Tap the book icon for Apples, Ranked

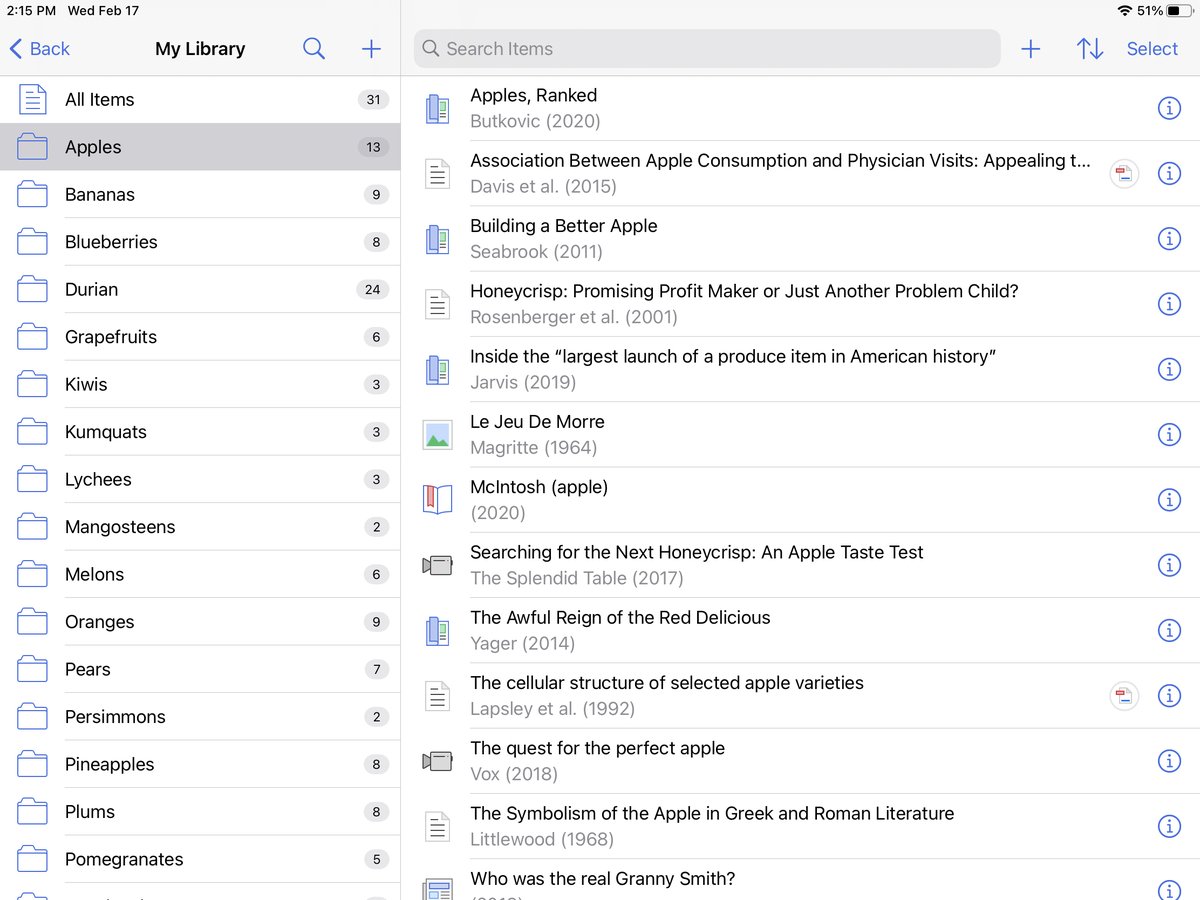click(x=437, y=108)
